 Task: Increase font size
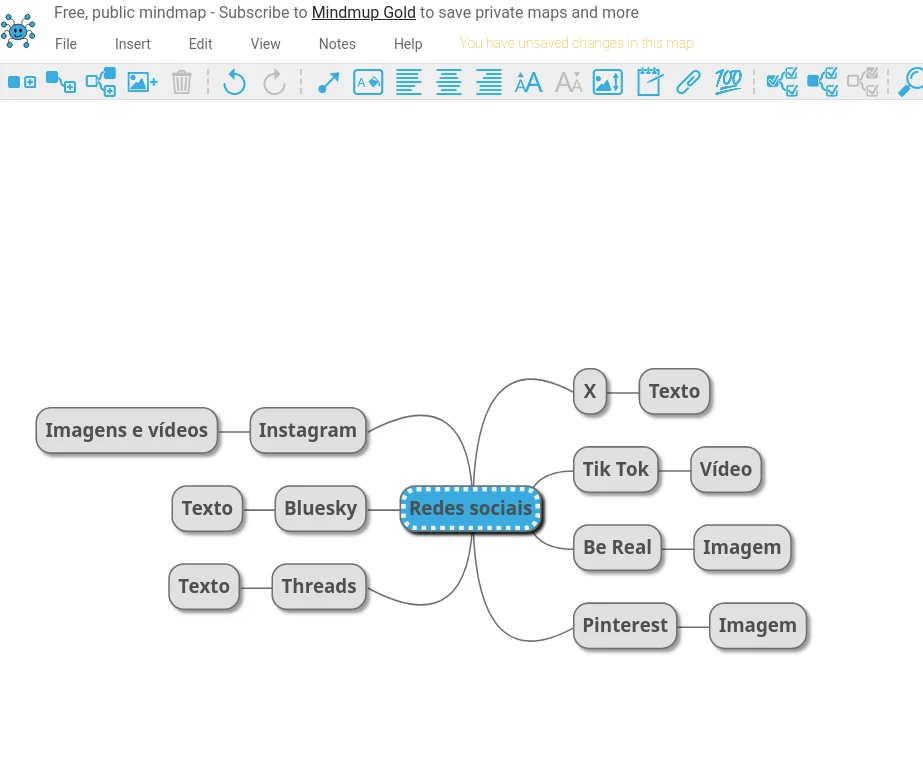529,82
